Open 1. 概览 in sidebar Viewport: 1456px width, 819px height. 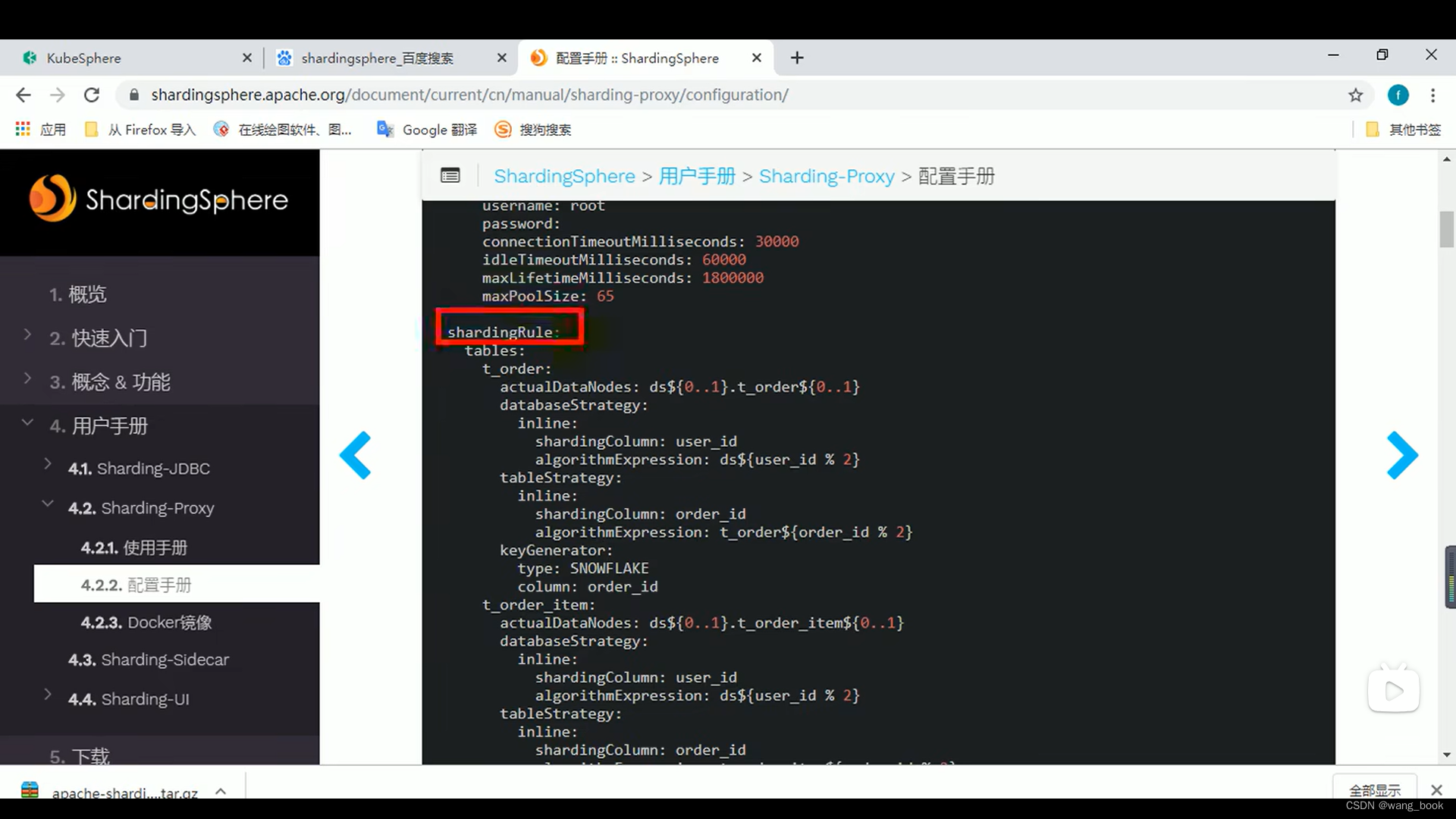[x=77, y=294]
